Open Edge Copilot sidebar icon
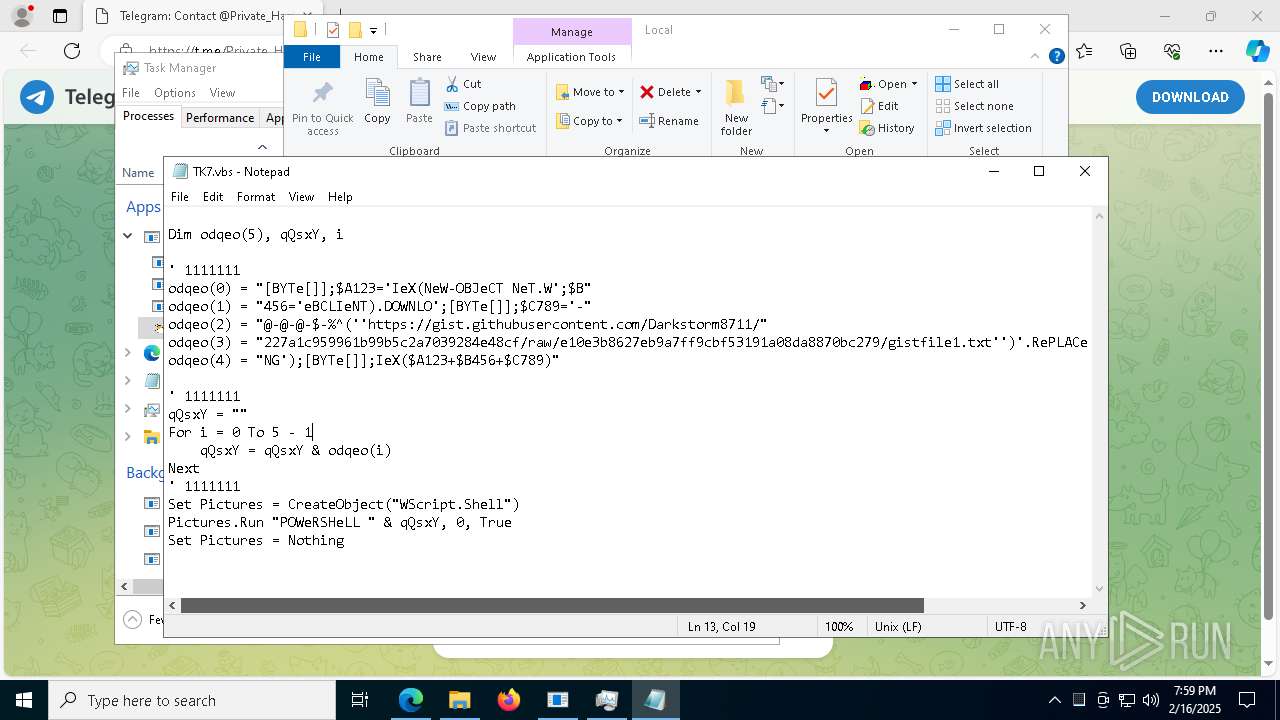1280x720 pixels. [1257, 51]
